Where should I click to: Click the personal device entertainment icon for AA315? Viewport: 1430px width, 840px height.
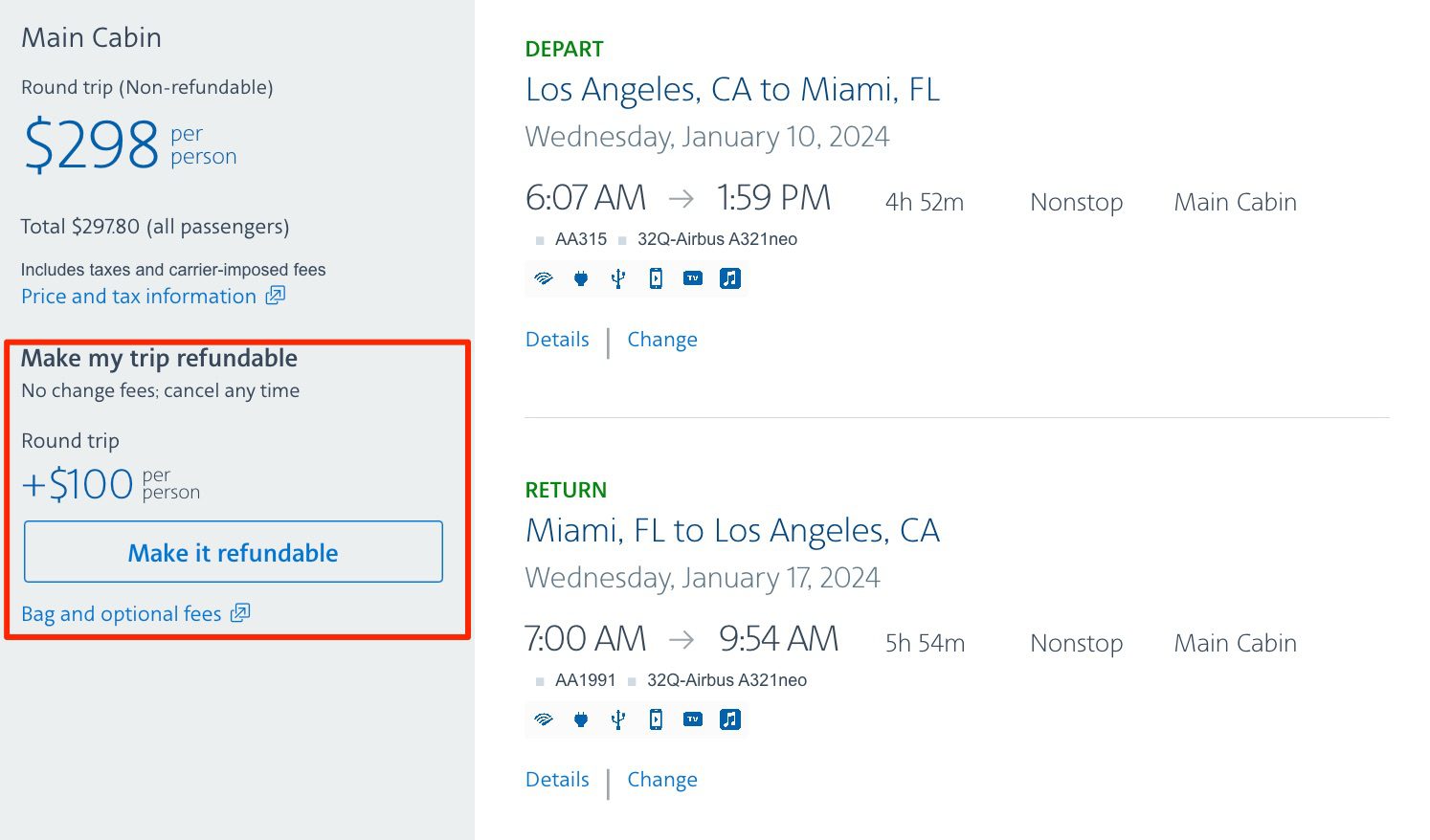(x=656, y=278)
